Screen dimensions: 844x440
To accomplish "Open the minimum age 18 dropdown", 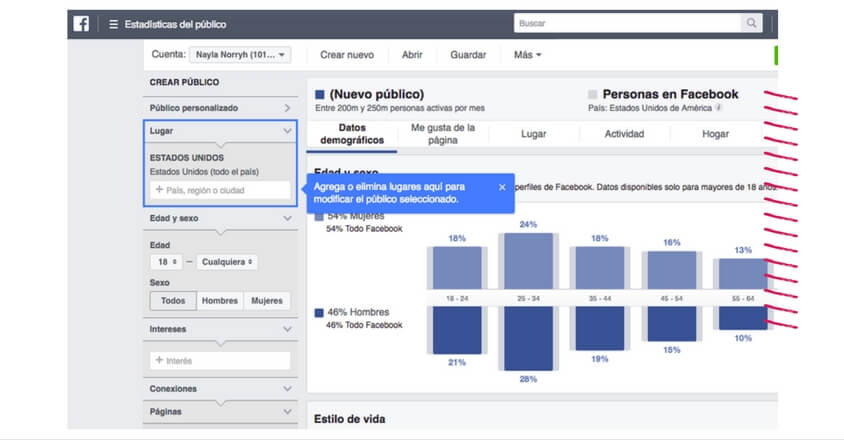I will pyautogui.click(x=166, y=262).
